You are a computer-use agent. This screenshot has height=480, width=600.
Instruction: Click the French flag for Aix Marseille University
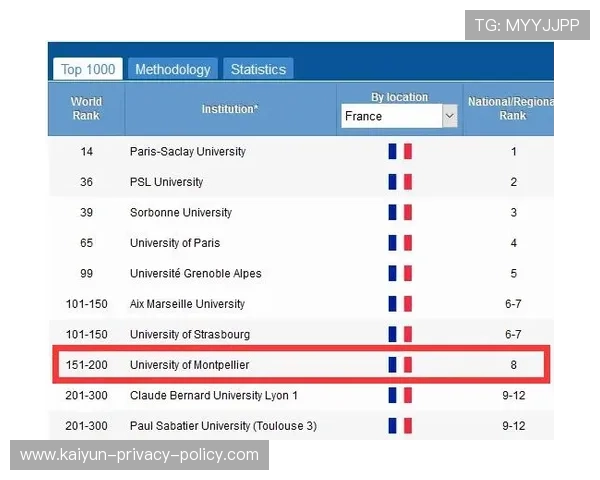click(400, 304)
